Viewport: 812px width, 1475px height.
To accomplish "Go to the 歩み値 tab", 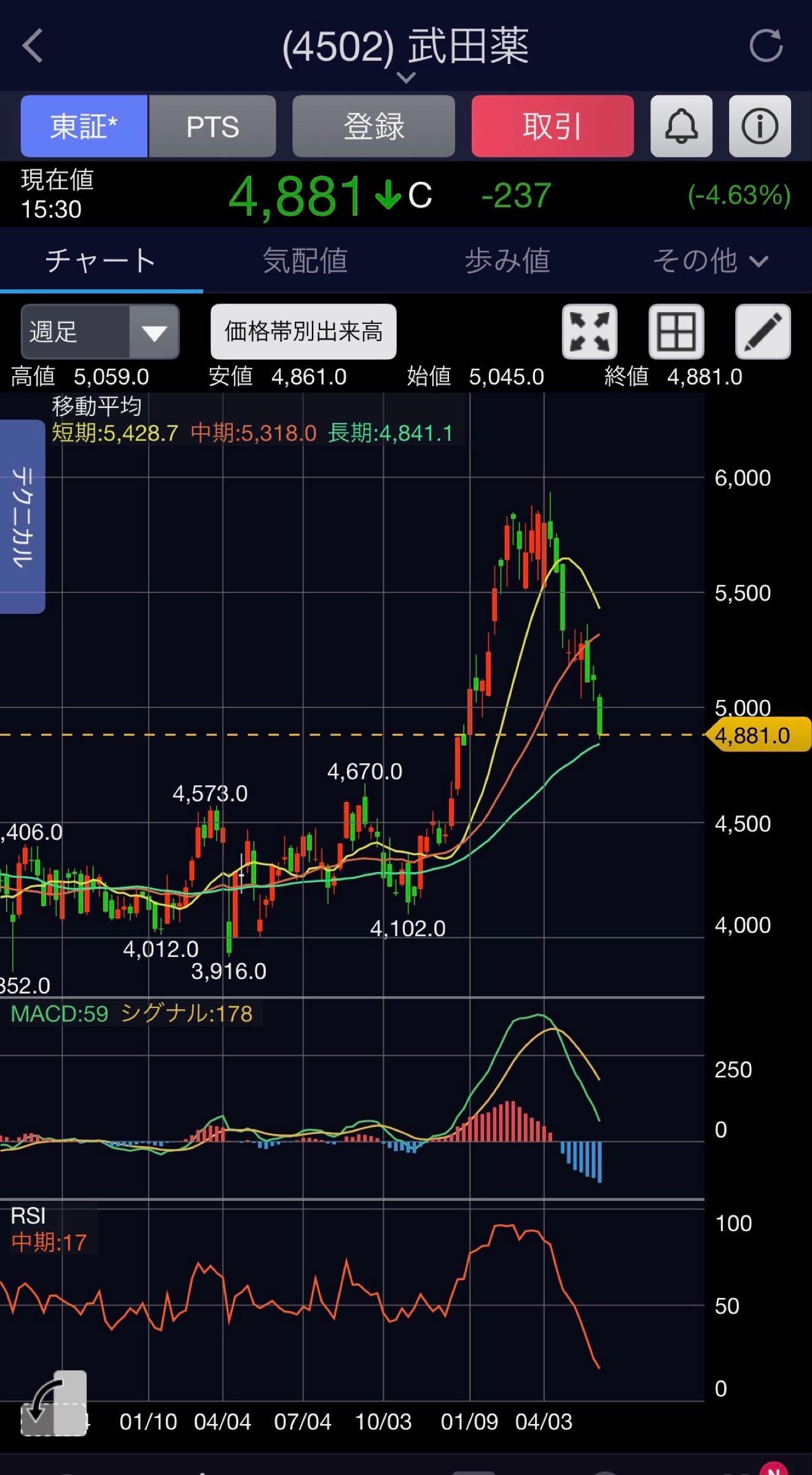I will pos(507,261).
